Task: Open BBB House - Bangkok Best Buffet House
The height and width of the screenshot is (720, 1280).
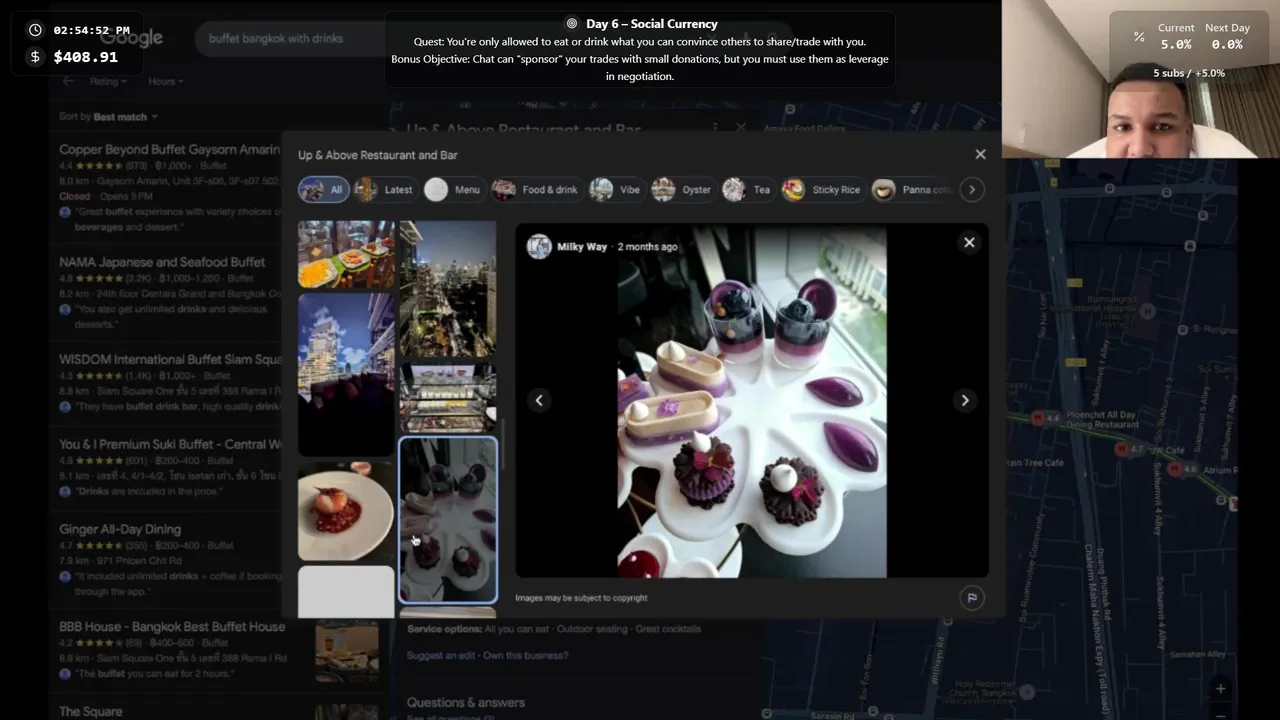Action: pos(172,626)
